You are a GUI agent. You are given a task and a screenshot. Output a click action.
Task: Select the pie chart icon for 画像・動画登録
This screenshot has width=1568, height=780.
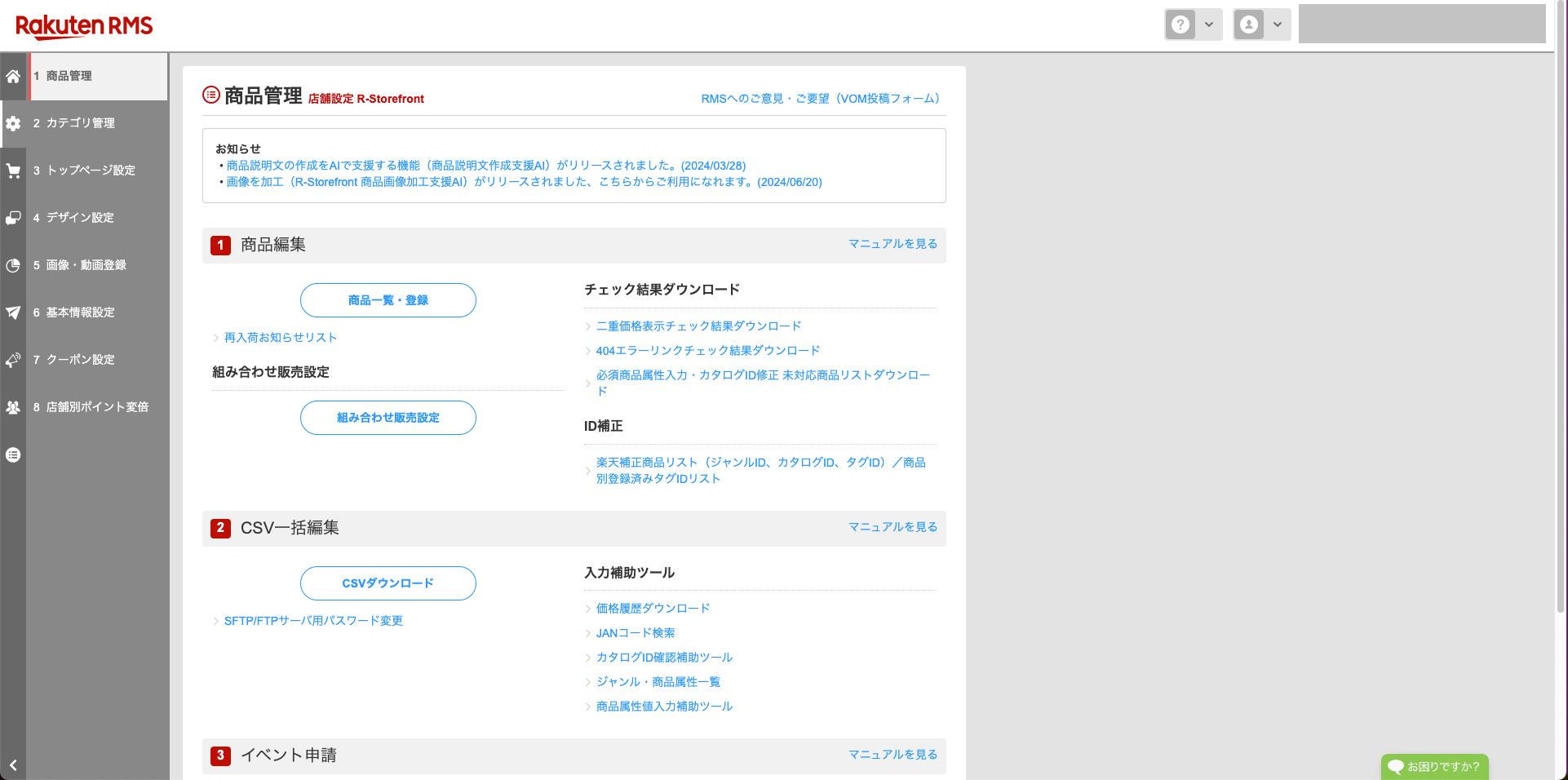coord(13,265)
